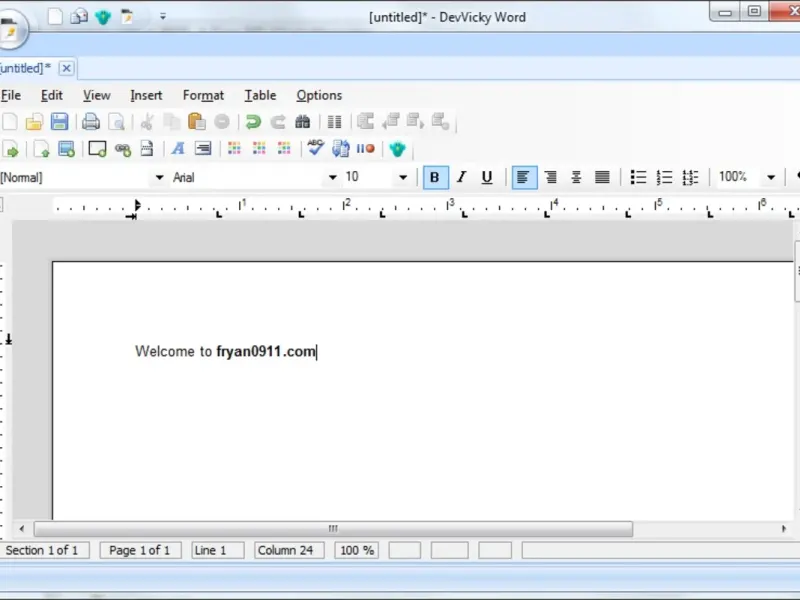The image size is (800, 600).
Task: Open Find using the binoculars icon
Action: 303,122
